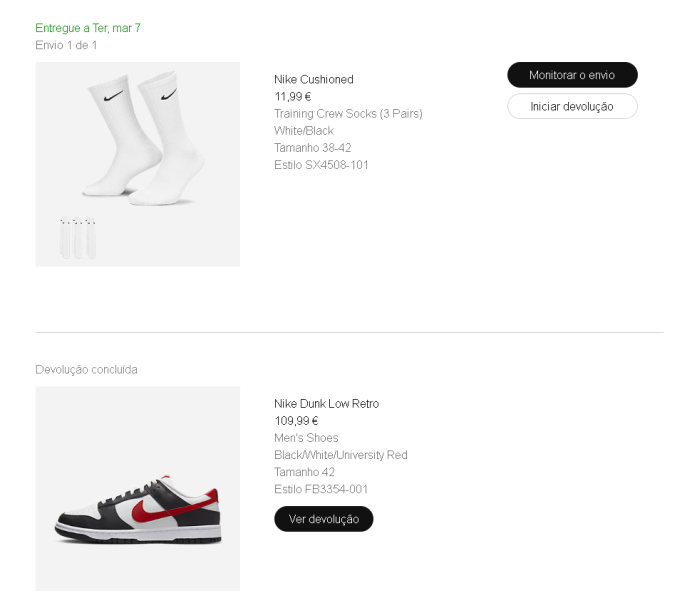Image resolution: width=697 pixels, height=603 pixels.
Task: Click the Black/White/University Red color text
Action: (341, 455)
